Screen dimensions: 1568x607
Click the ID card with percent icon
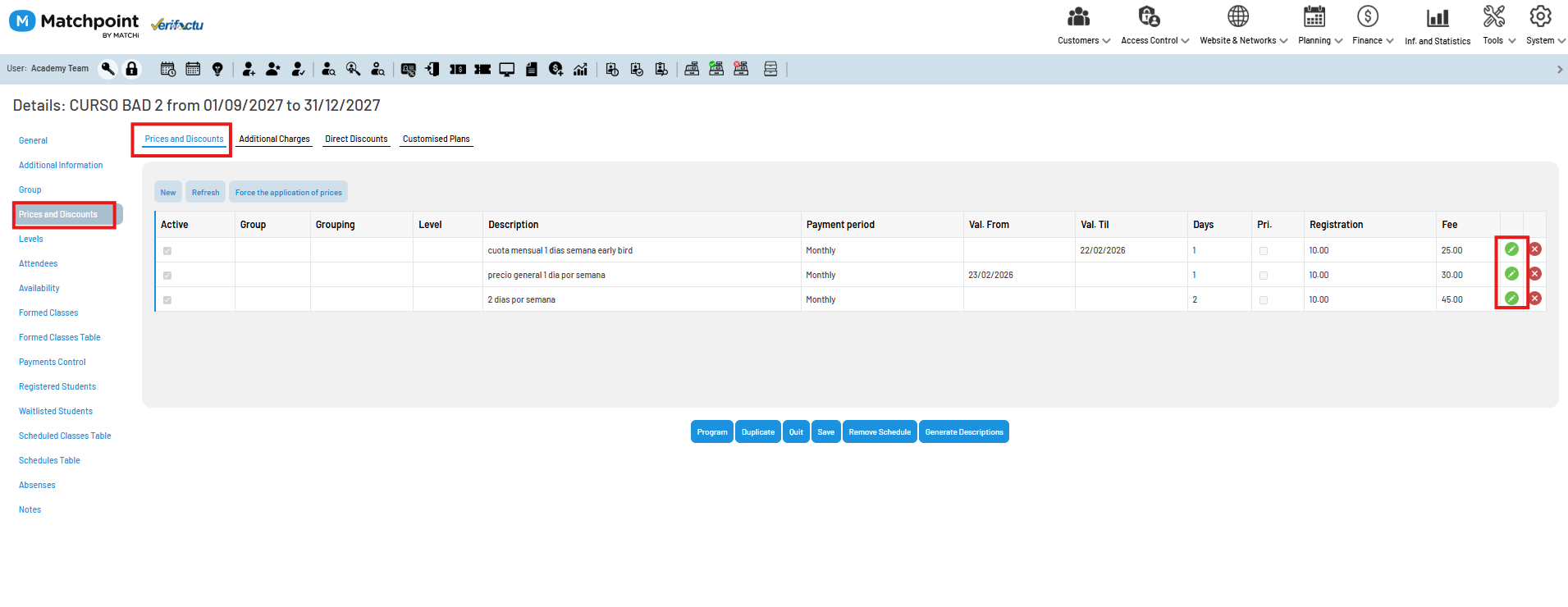click(409, 69)
